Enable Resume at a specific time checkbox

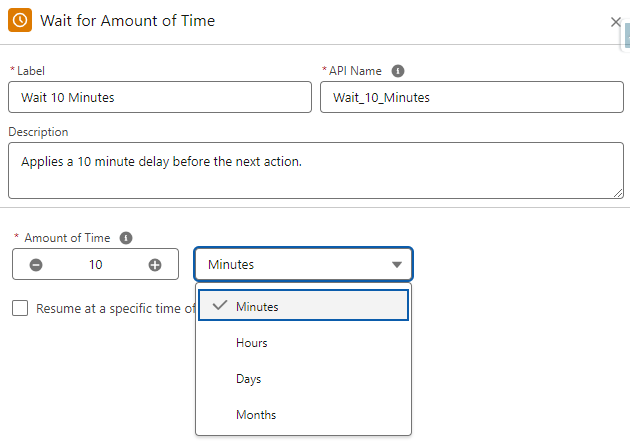click(x=20, y=308)
